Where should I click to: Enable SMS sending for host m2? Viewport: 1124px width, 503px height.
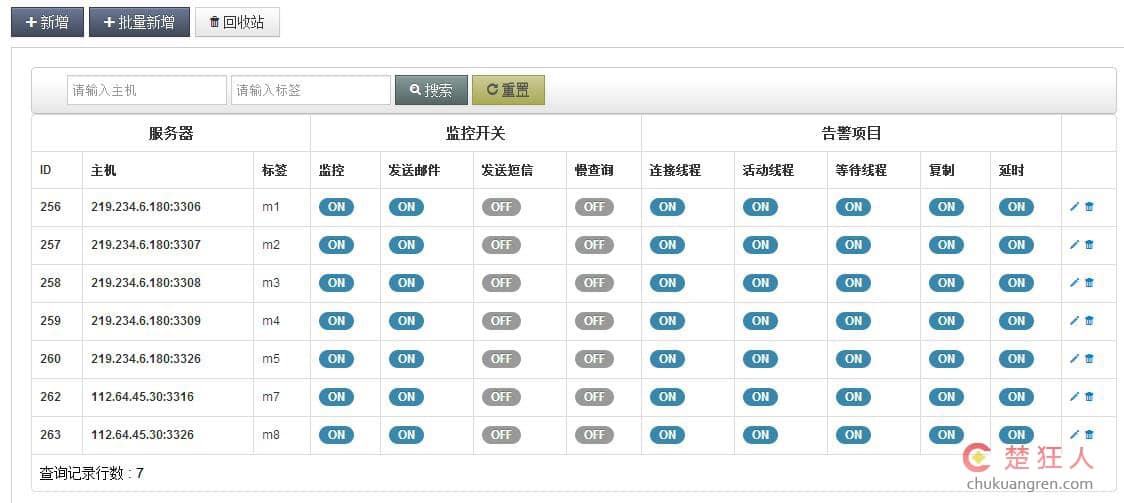tap(500, 245)
